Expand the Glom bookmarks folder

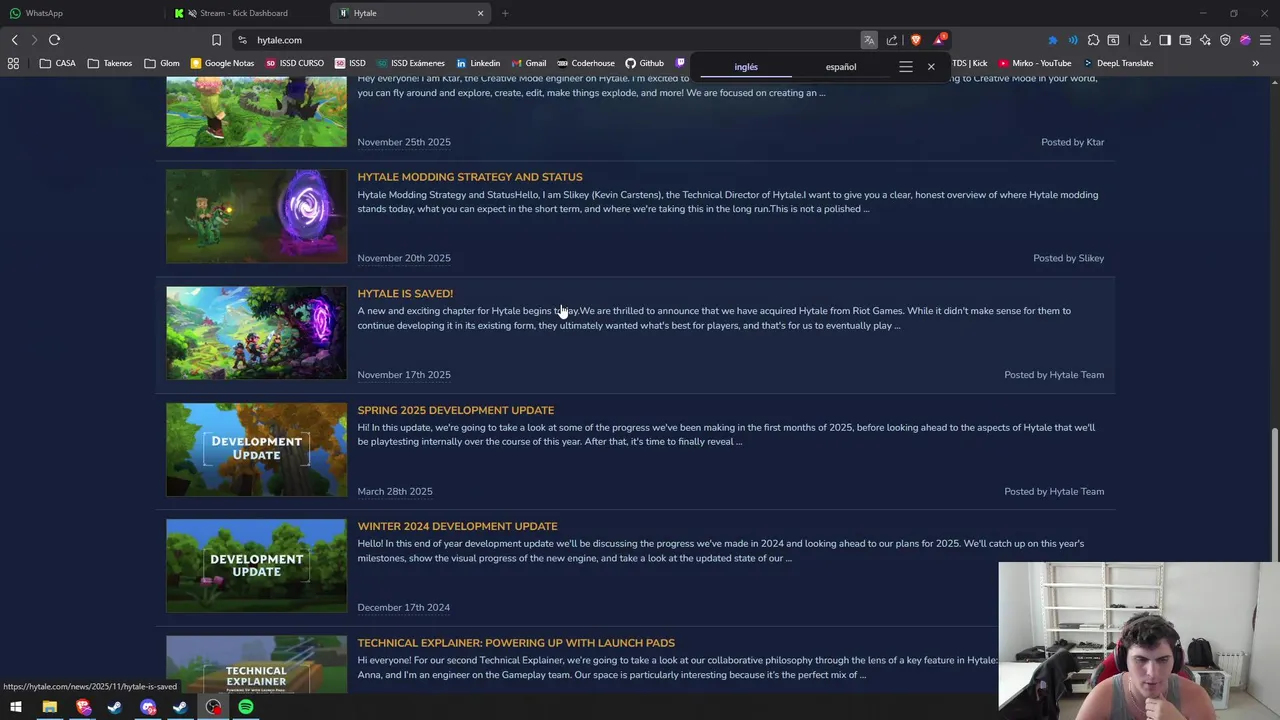(x=162, y=63)
